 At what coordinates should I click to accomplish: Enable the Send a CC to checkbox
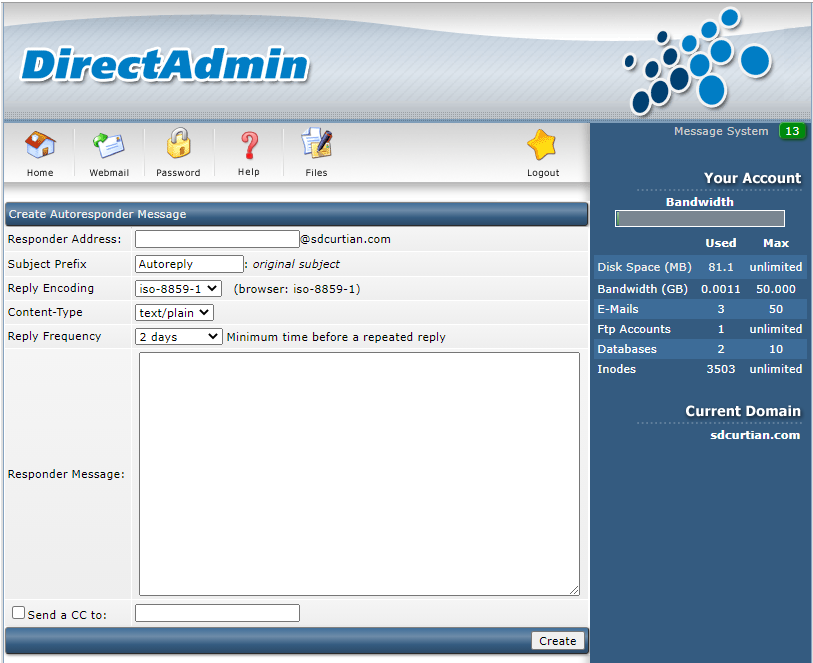19,613
